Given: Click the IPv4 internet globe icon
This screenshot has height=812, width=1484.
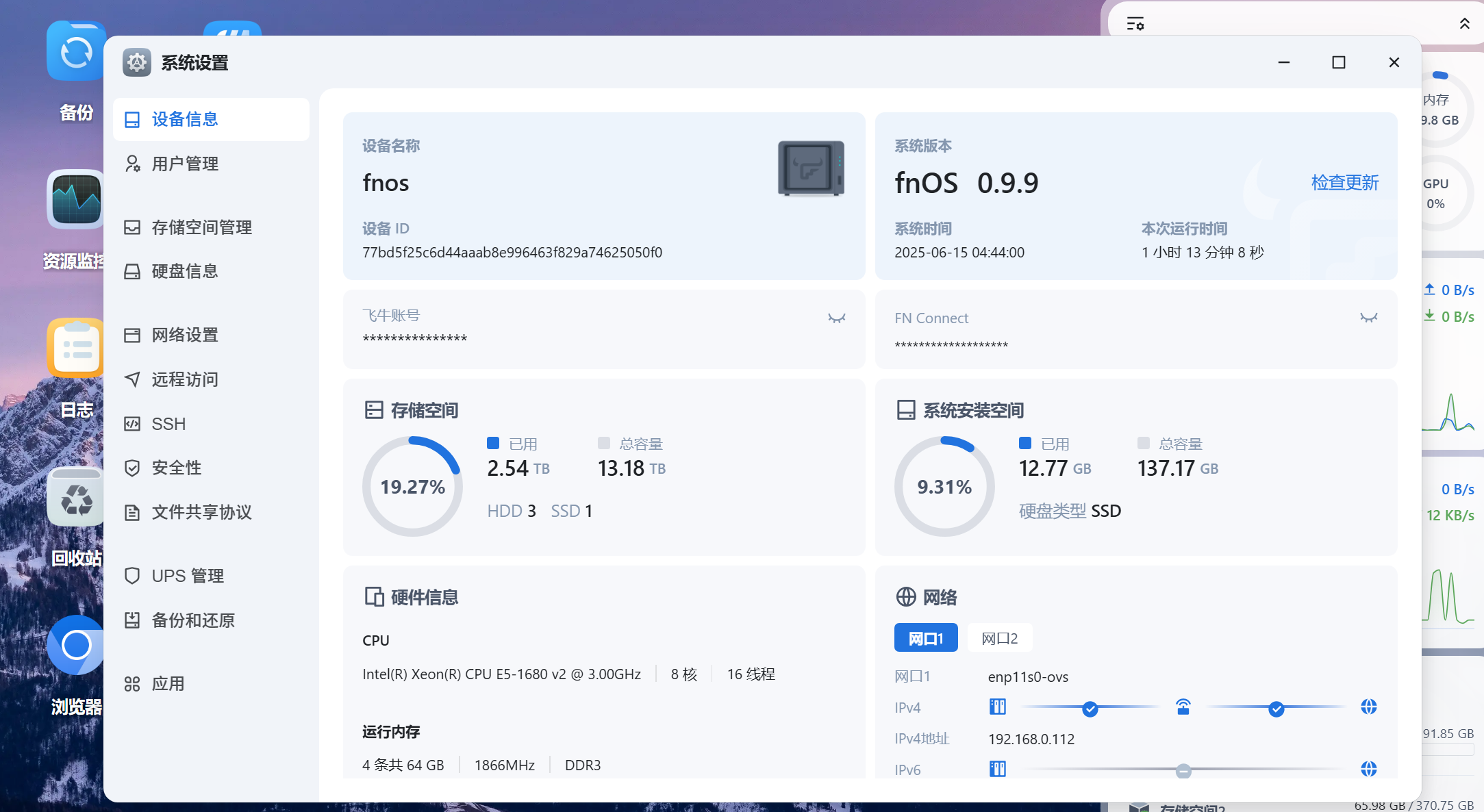Looking at the screenshot, I should 1369,707.
